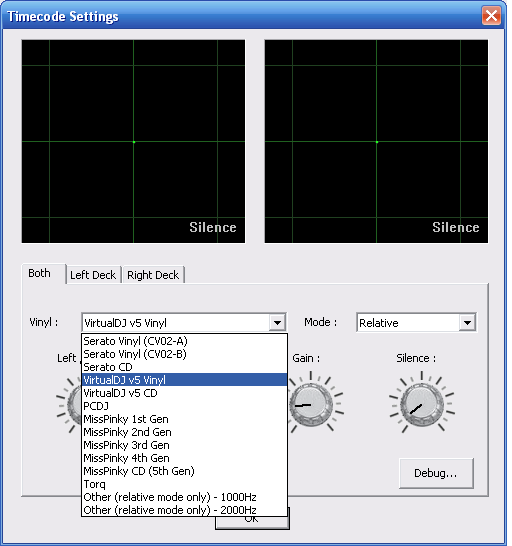Select highlighted VirtualDJ v5 Vinyl entry

coord(184,380)
